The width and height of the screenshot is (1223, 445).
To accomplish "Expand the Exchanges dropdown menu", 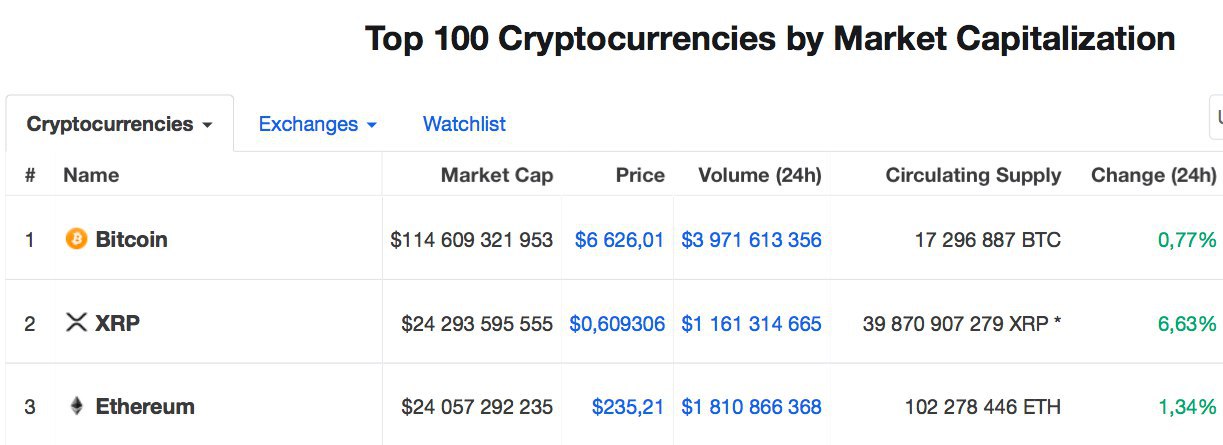I will tap(317, 124).
